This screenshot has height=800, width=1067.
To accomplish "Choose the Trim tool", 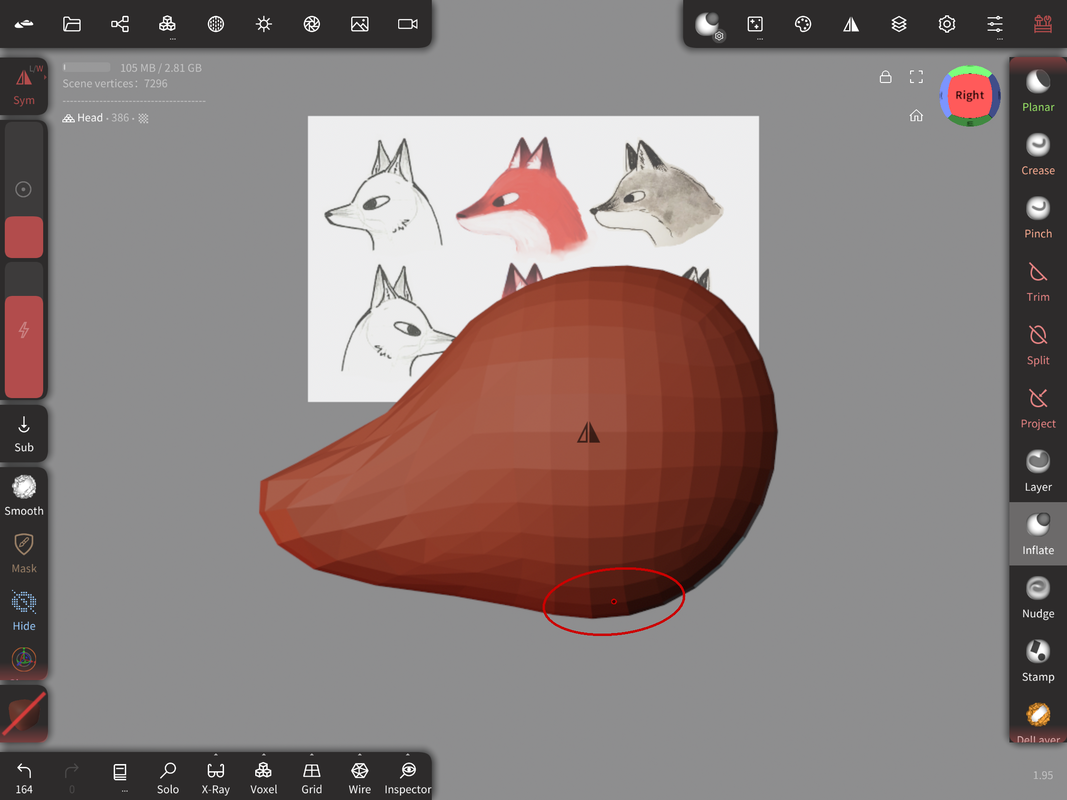I will [1038, 280].
